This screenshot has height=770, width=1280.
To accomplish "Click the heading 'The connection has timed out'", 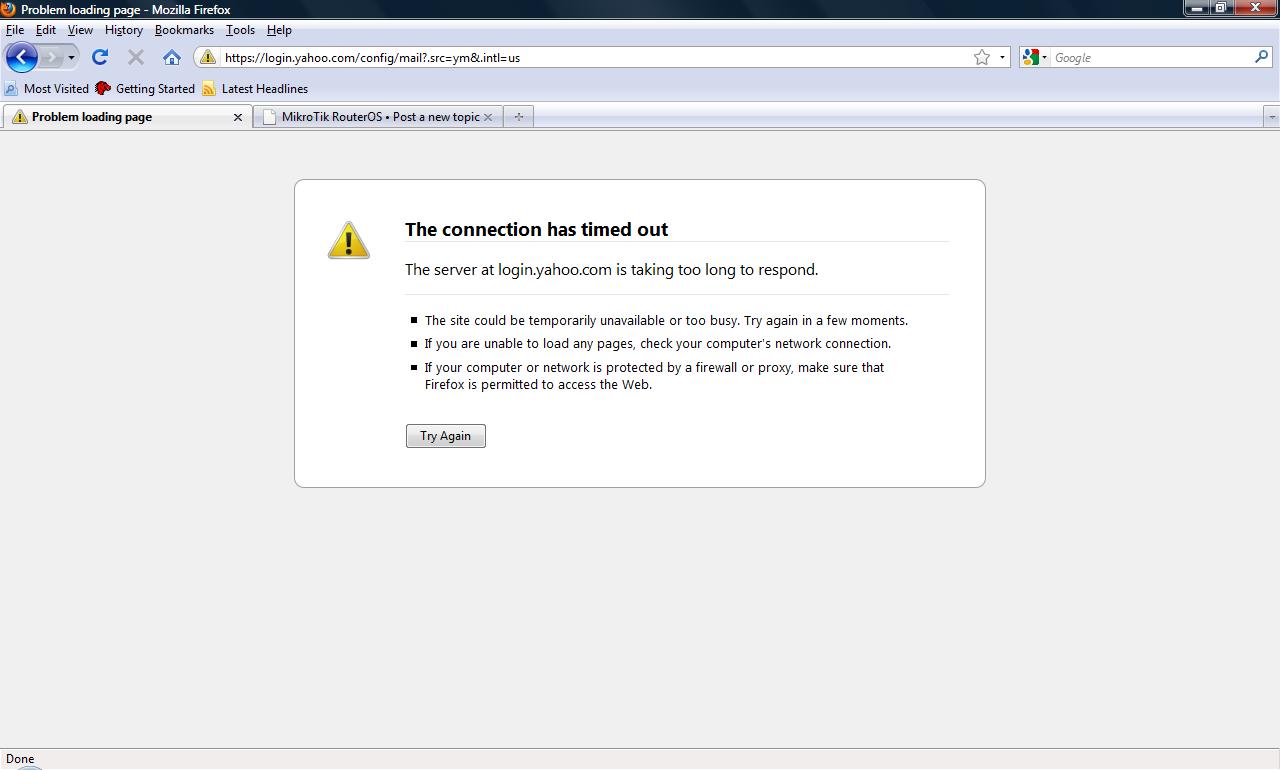I will 536,229.
